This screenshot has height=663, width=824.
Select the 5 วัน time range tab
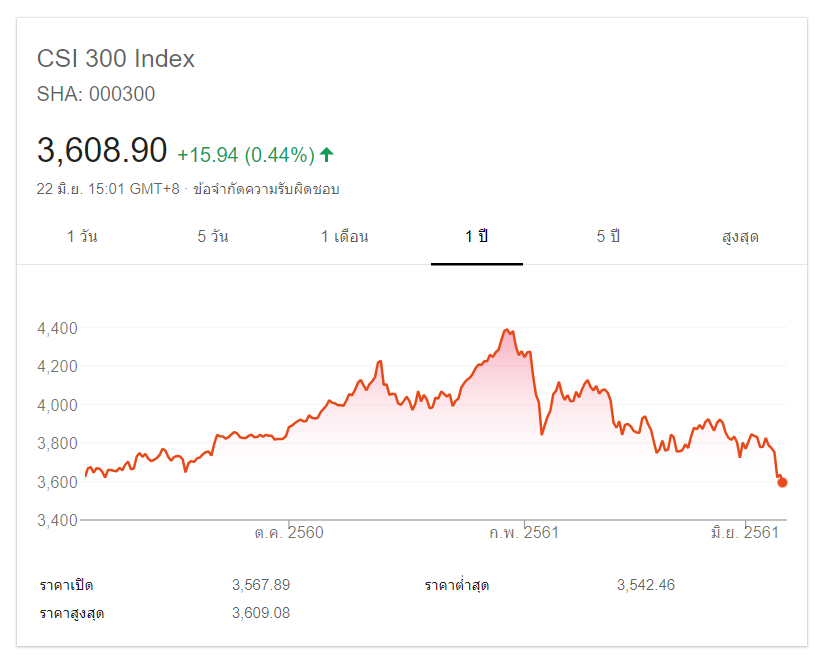coord(213,237)
